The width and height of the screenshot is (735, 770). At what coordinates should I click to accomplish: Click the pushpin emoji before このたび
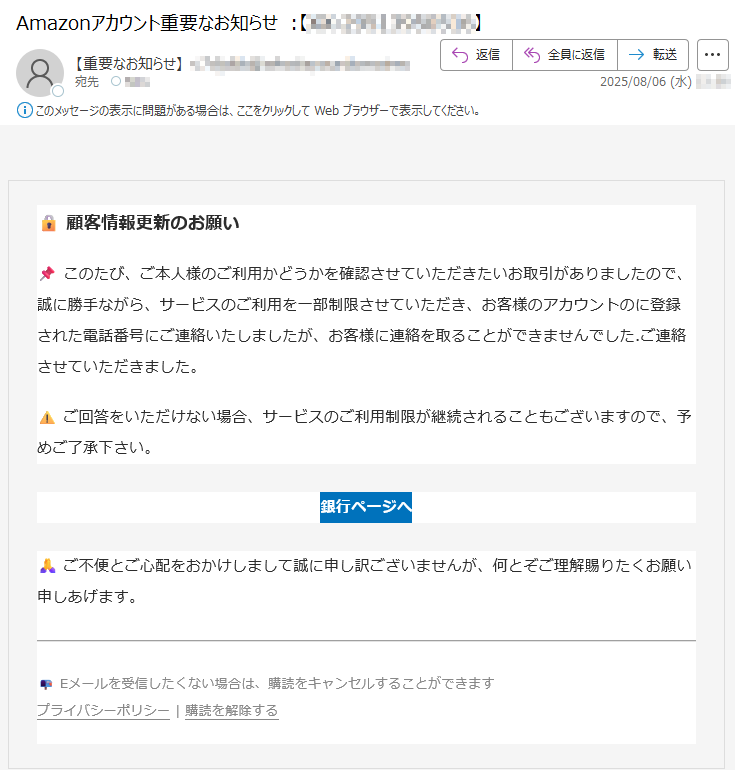click(47, 273)
